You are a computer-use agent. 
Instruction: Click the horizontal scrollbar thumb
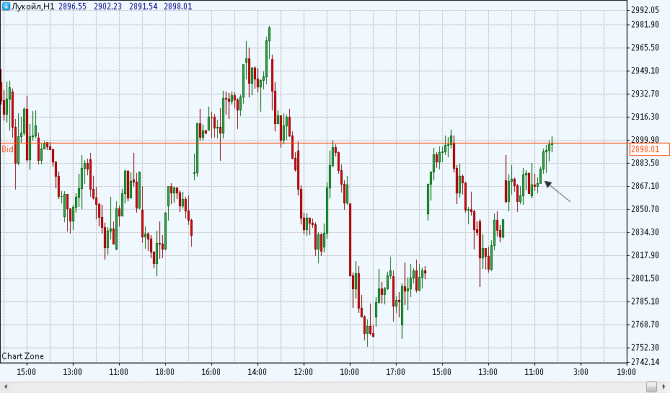point(651,387)
